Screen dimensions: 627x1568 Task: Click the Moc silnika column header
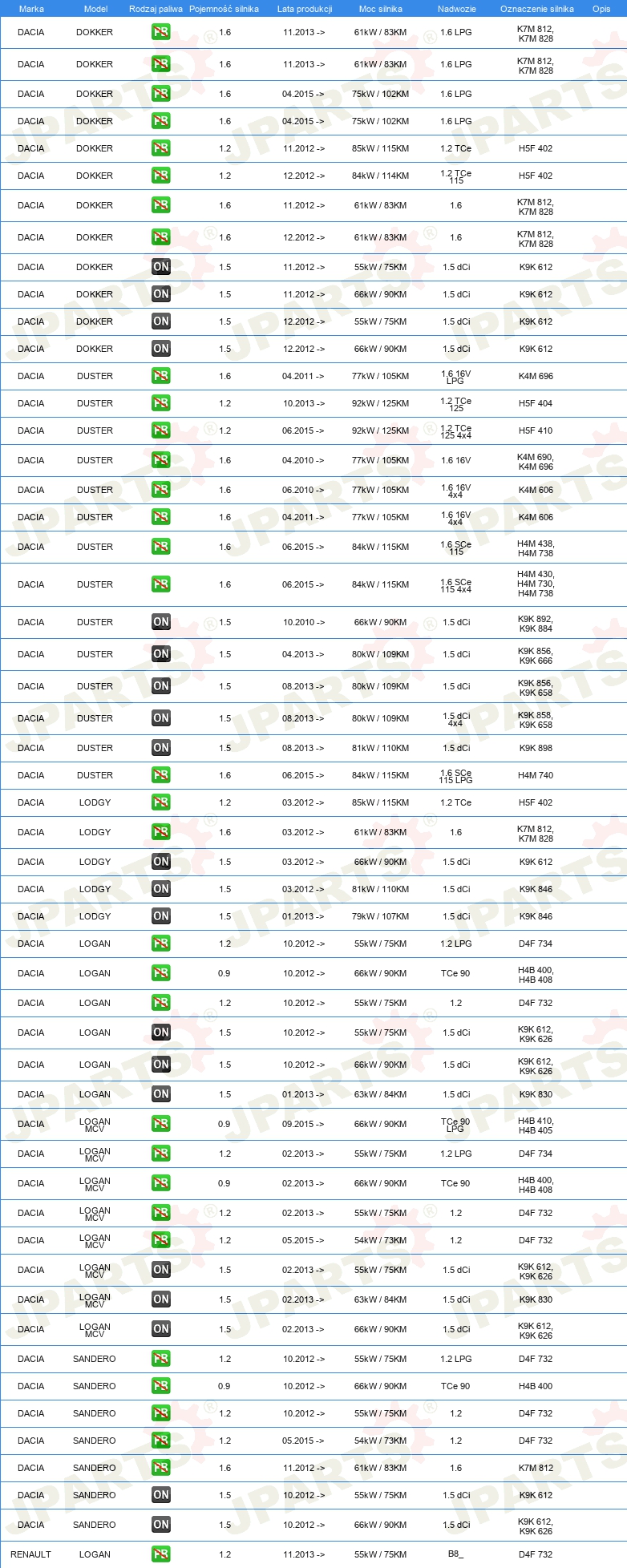(381, 9)
